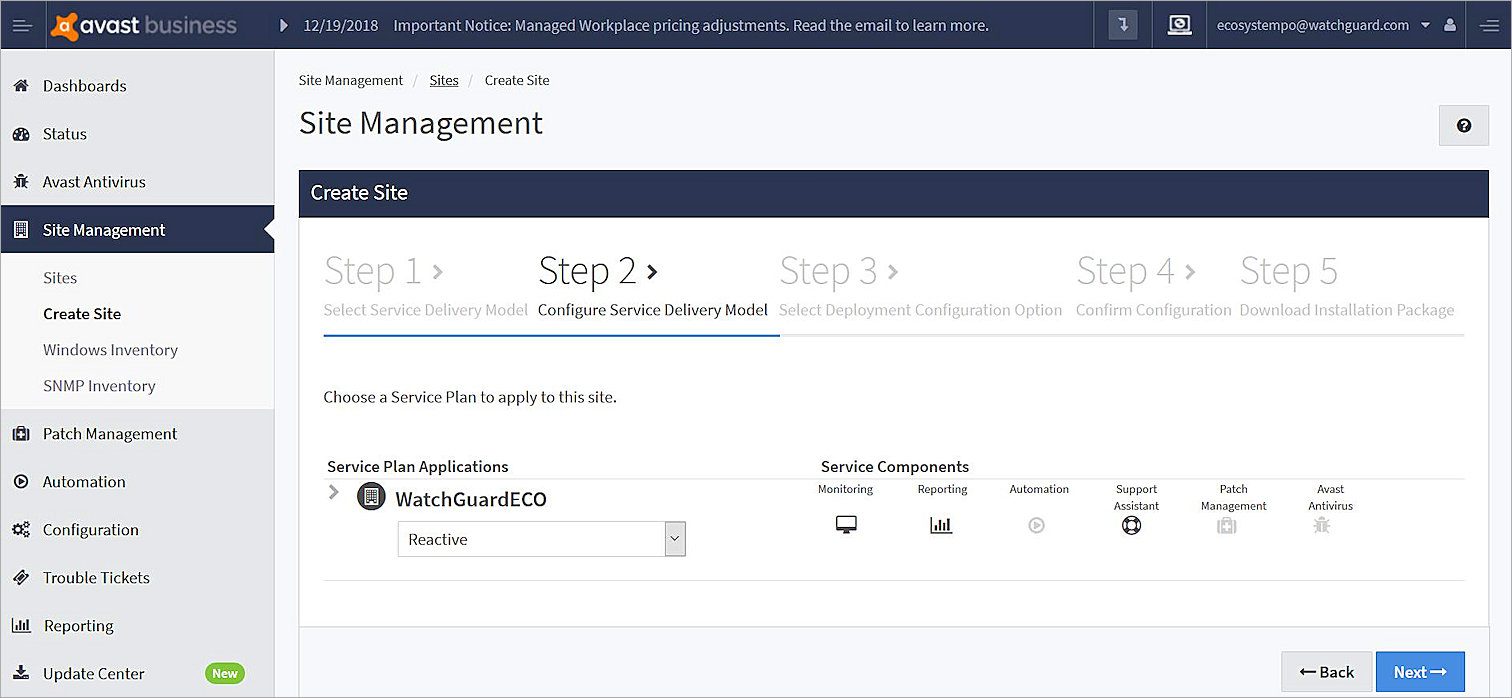Viewport: 1512px width, 698px height.
Task: Click the Avast Antivirus bug component icon
Action: 1321,525
